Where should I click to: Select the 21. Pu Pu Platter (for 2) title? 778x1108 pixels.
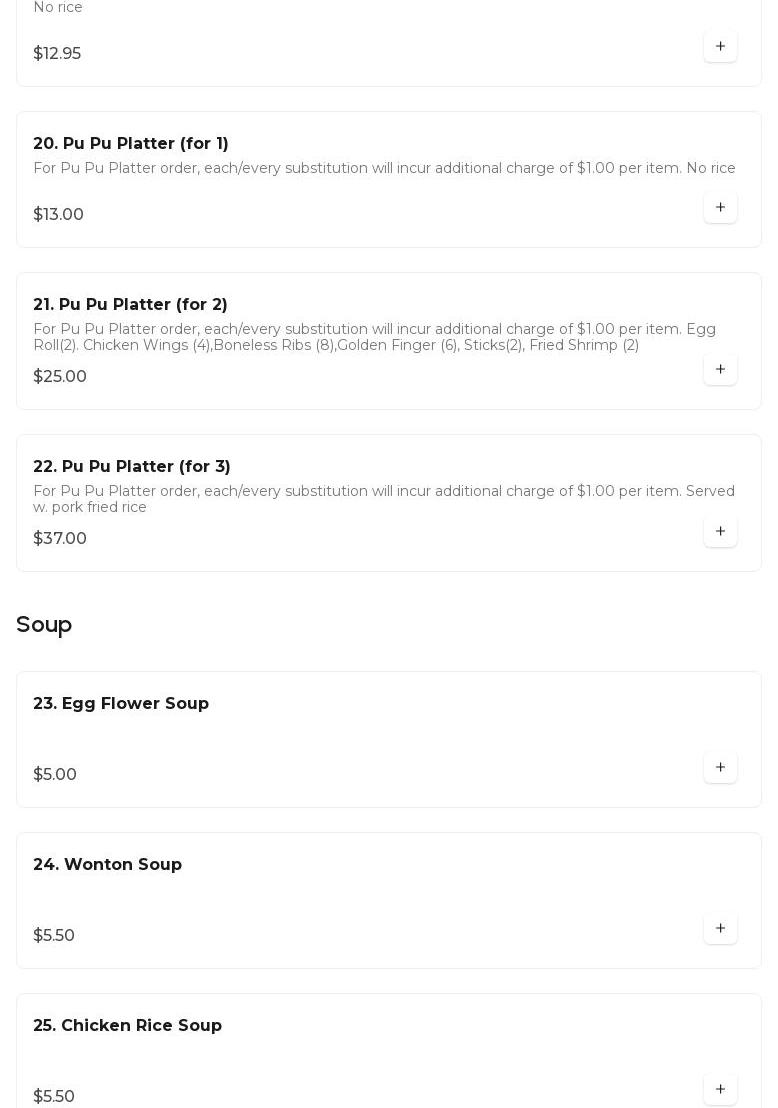tap(130, 305)
